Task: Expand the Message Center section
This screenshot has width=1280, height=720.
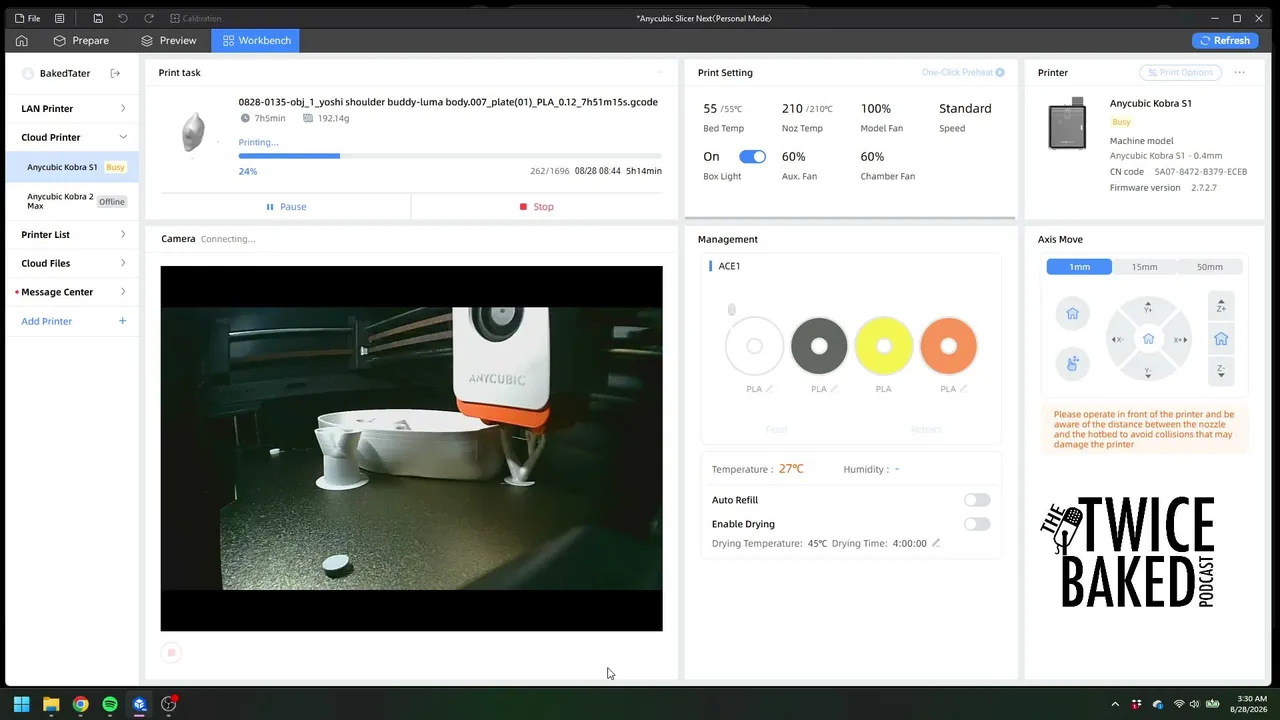Action: tap(73, 292)
